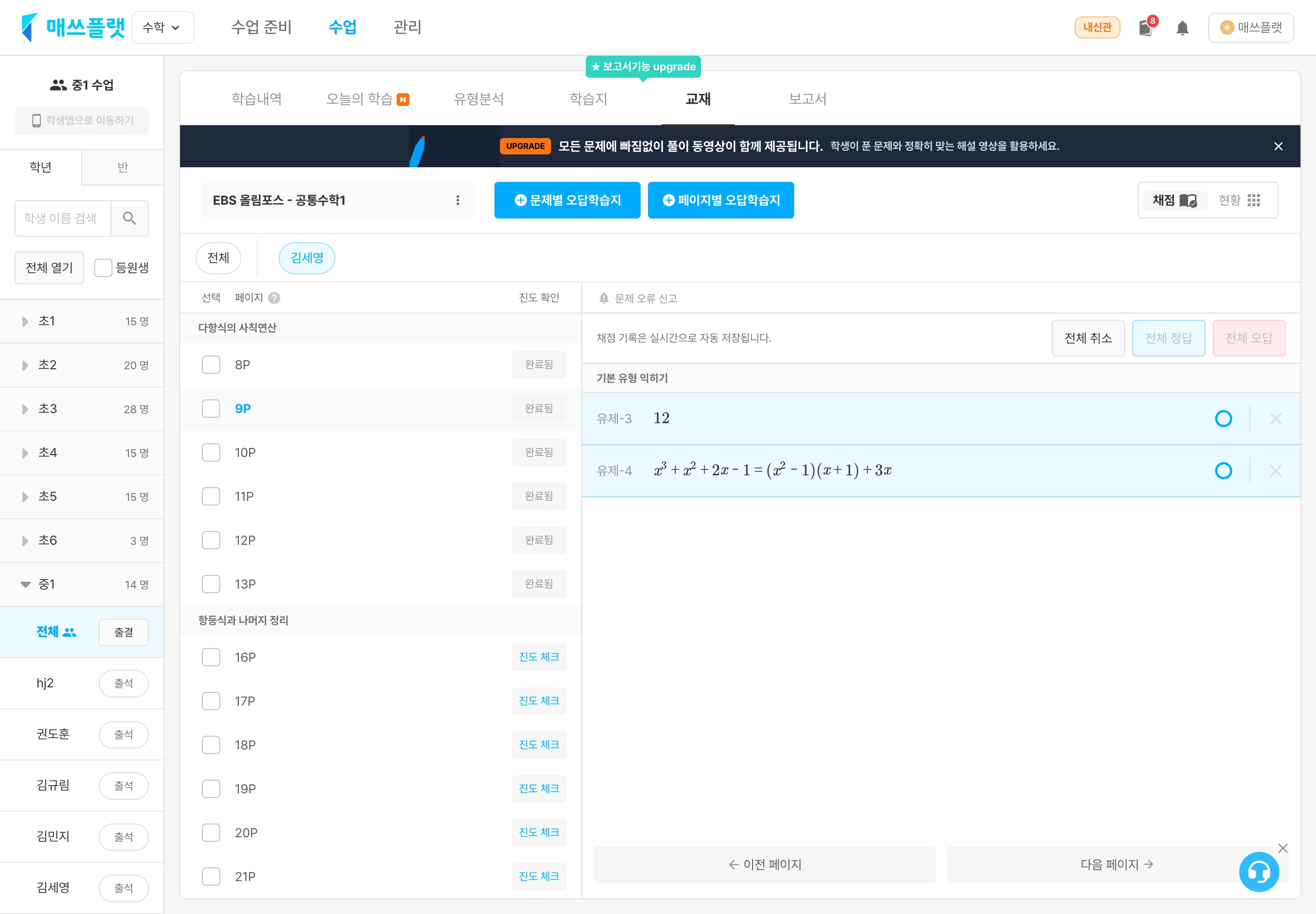1316x914 pixels.
Task: Mark 유제-3 as wrong with X
Action: [1275, 419]
